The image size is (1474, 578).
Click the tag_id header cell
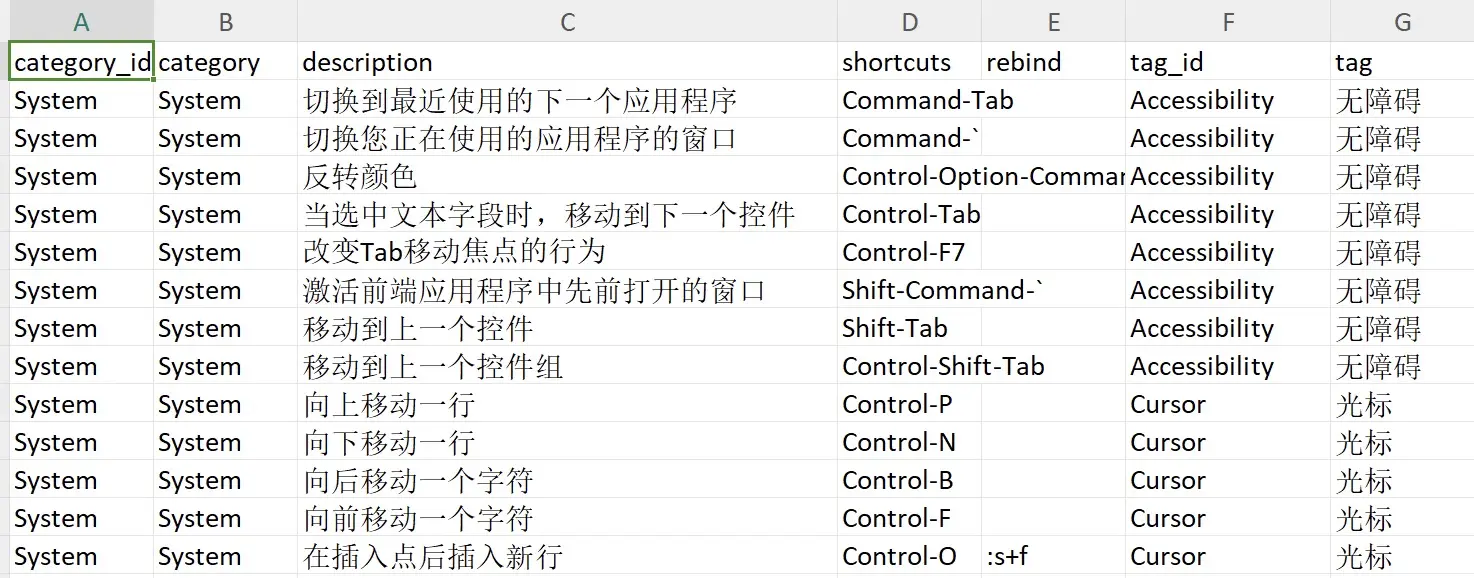pyautogui.click(x=1228, y=62)
